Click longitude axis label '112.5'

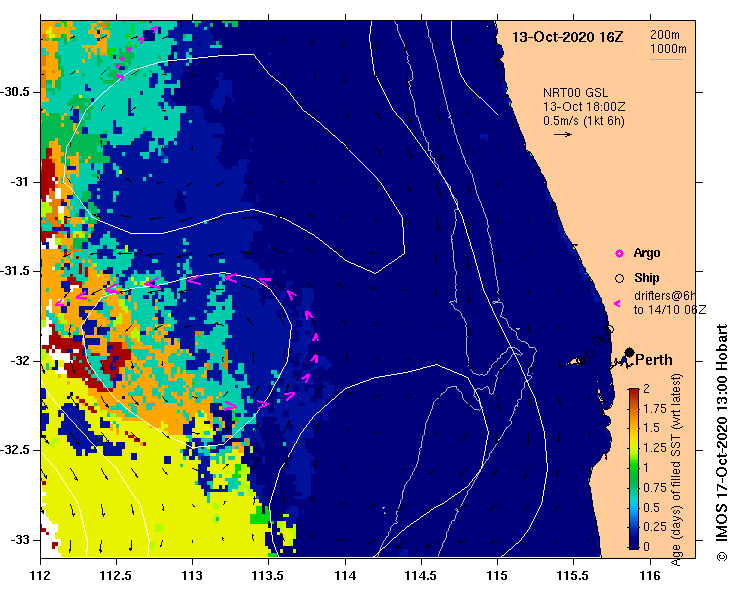[116, 576]
